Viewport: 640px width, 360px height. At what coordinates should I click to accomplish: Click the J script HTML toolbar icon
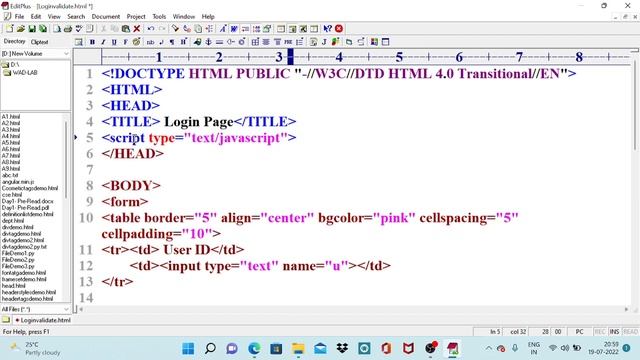coord(324,42)
